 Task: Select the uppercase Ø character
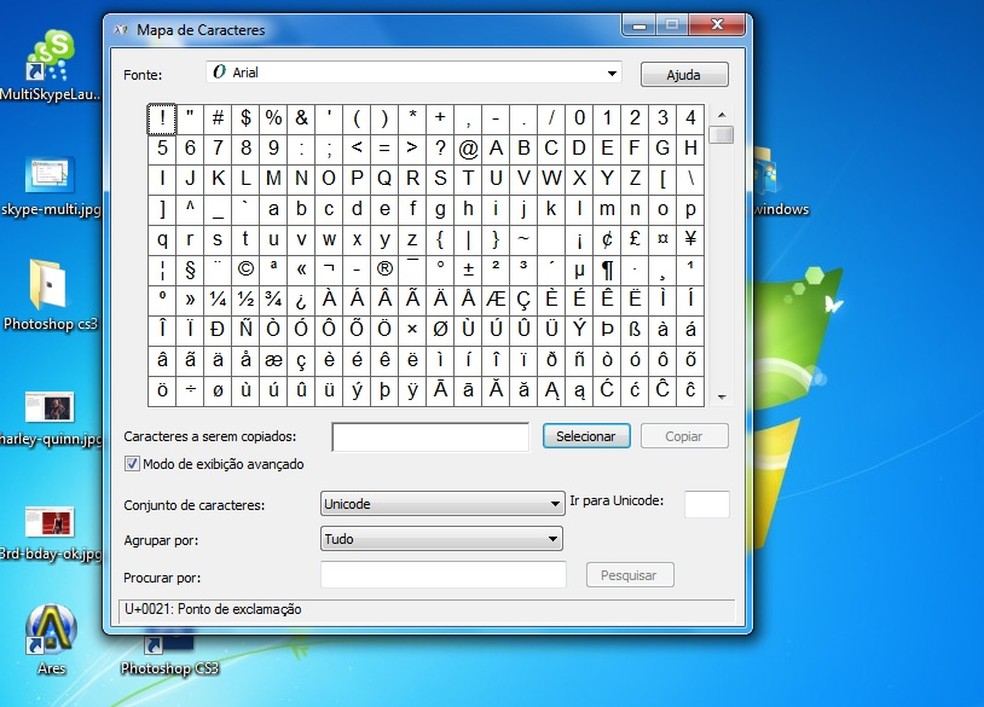pyautogui.click(x=440, y=330)
